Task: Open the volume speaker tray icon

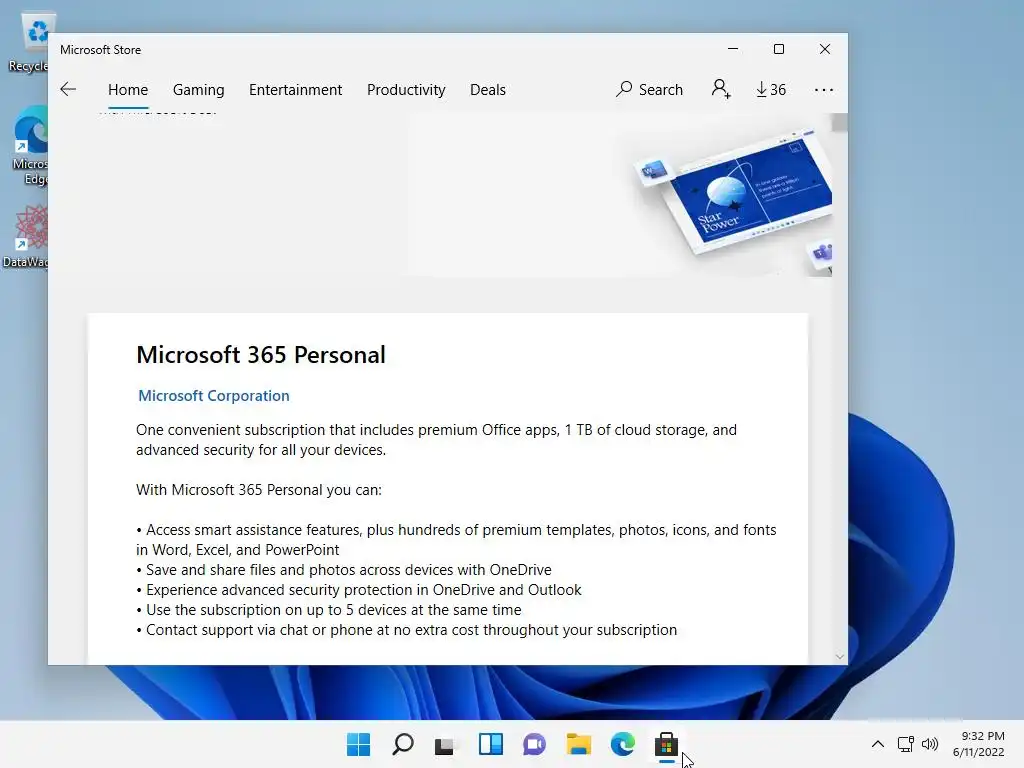Action: coord(930,744)
